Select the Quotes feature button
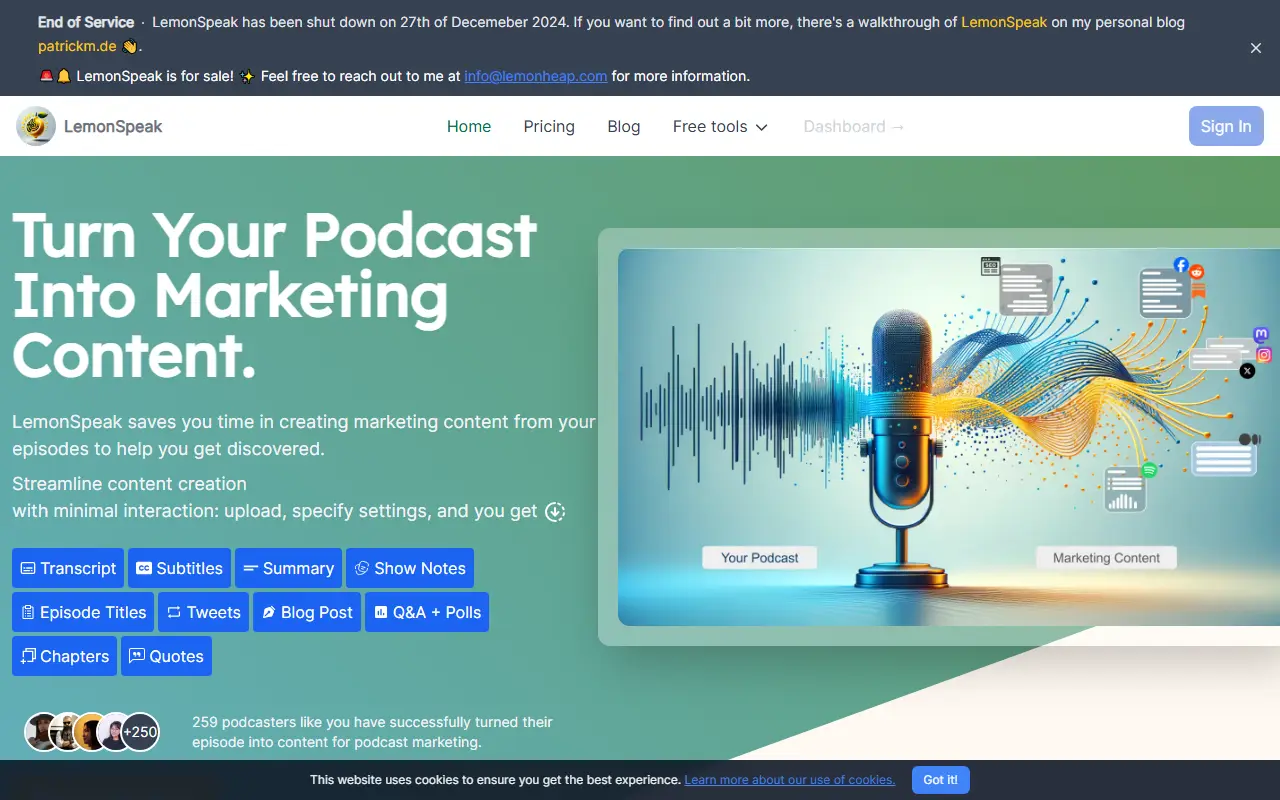Image resolution: width=1280 pixels, height=800 pixels. click(166, 656)
